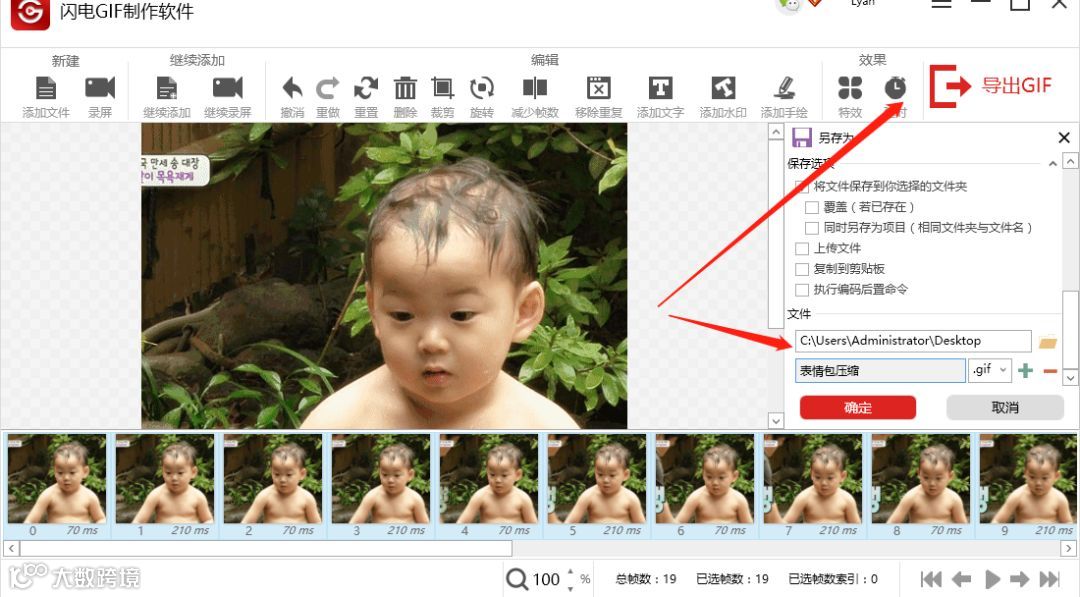The image size is (1080, 597).
Task: Click the timeline horizontal scrollbar thumb
Action: point(266,548)
